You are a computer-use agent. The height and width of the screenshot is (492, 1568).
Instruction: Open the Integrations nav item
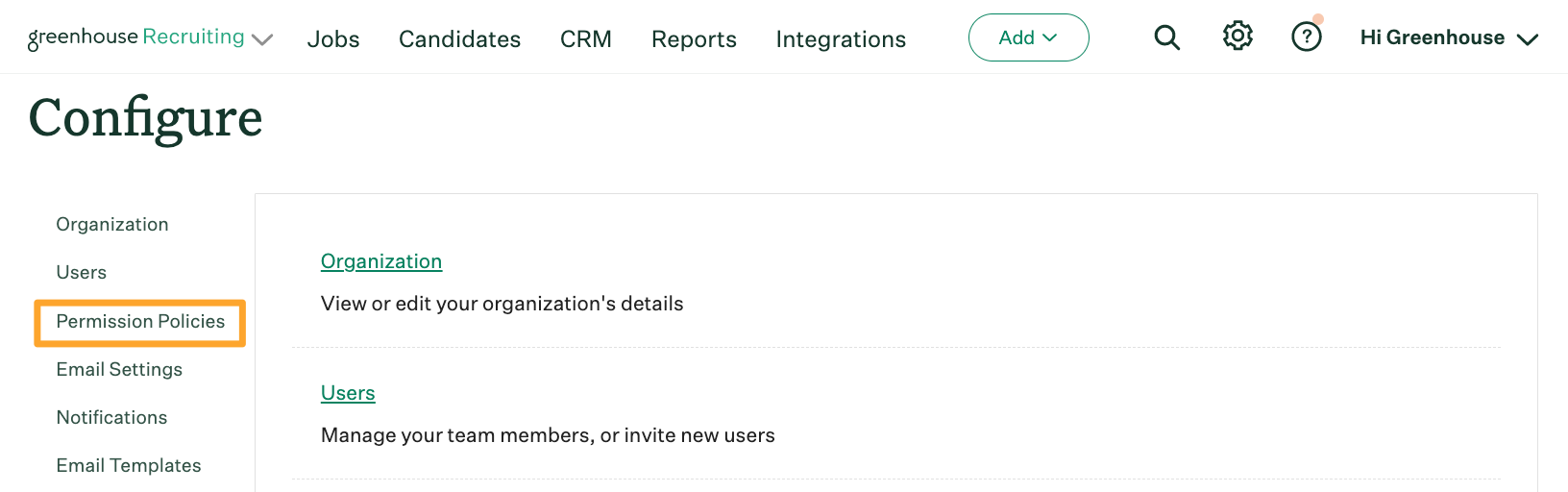click(841, 39)
